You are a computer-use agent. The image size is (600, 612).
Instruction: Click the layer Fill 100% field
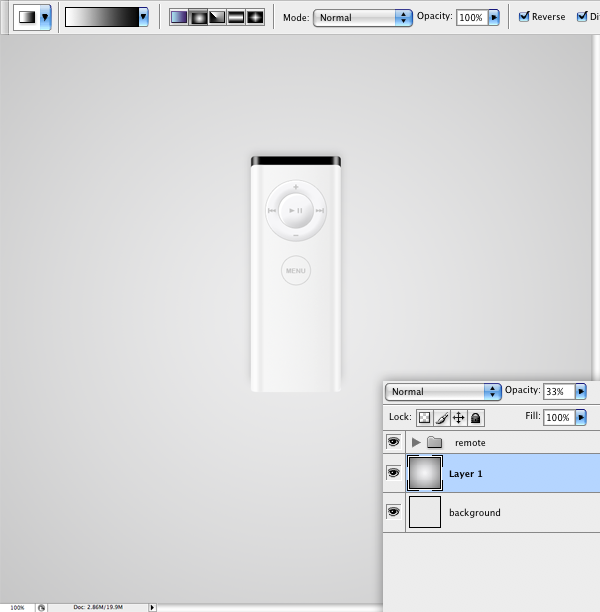point(559,418)
